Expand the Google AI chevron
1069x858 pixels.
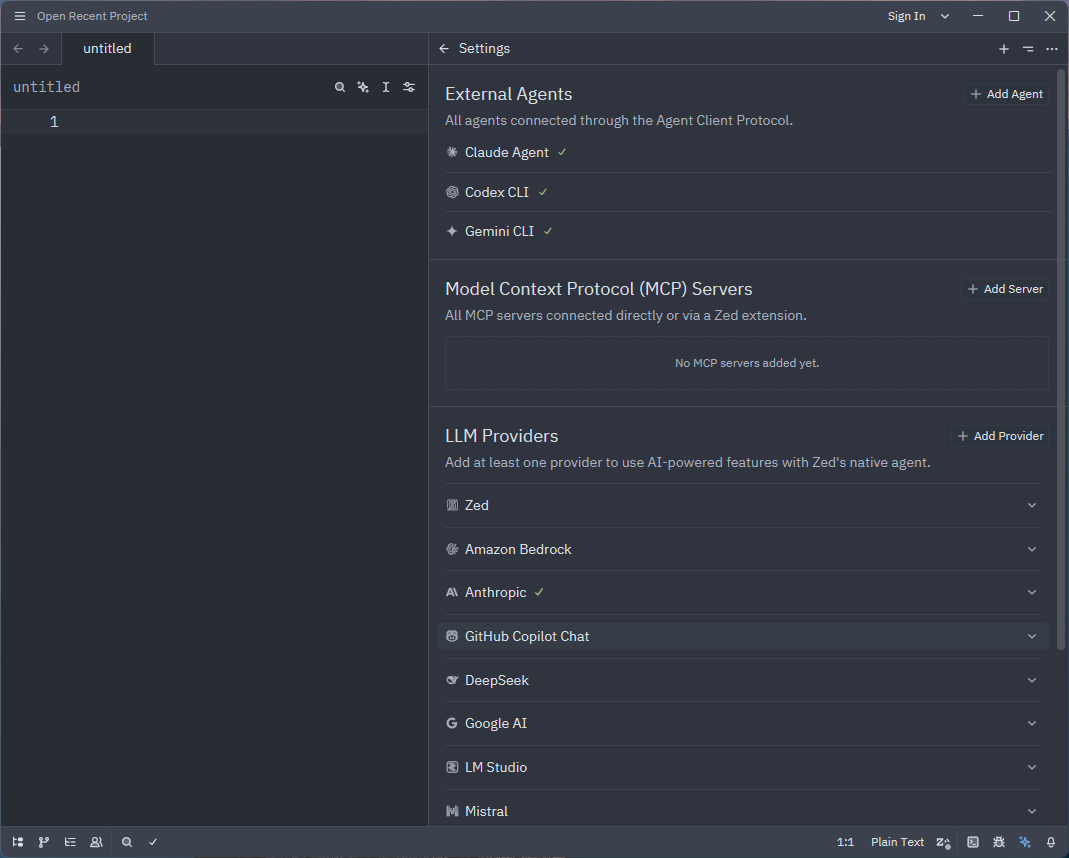(x=1032, y=724)
